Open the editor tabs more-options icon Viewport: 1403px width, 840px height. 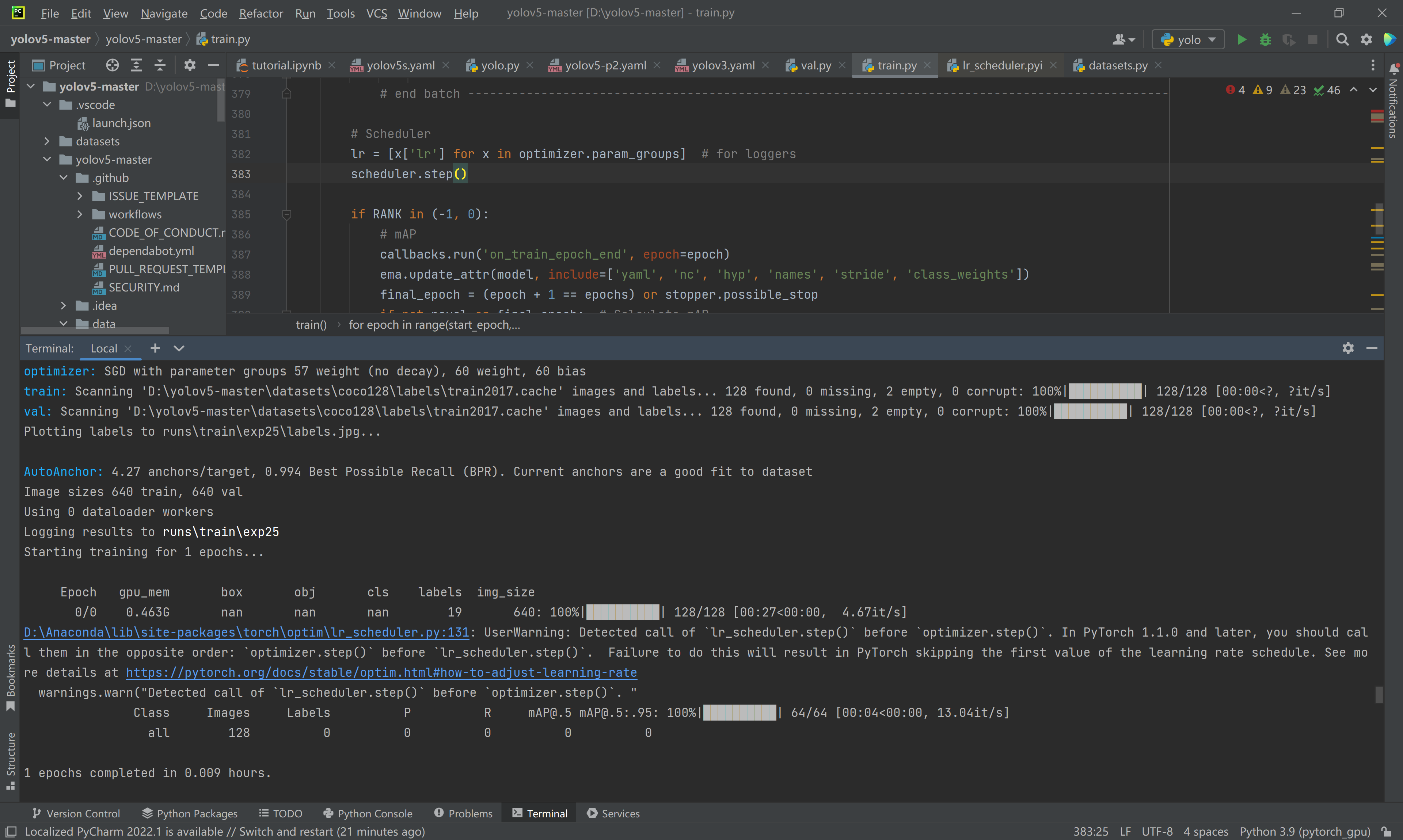tap(1372, 65)
